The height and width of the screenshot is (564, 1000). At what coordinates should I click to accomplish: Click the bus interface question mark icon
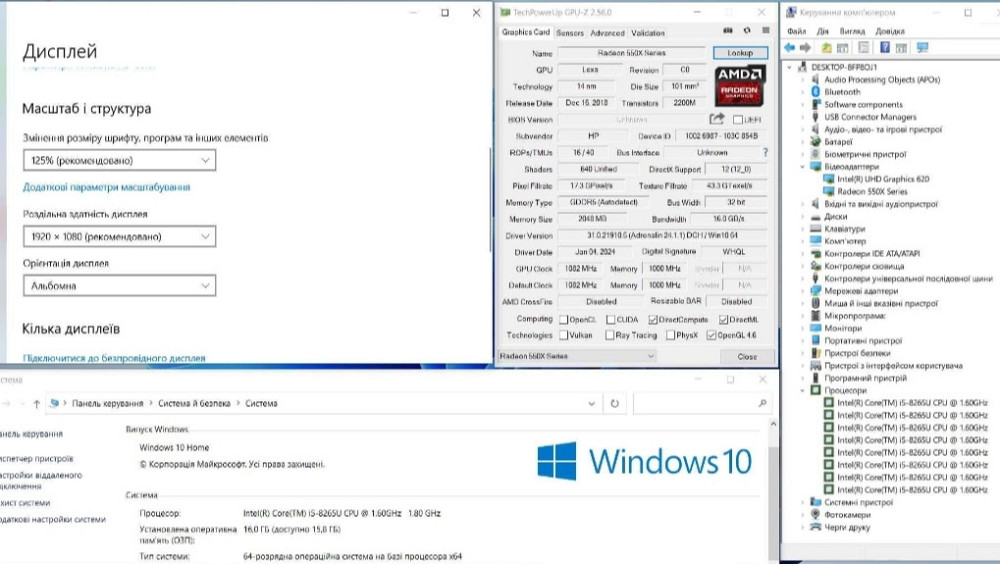[766, 152]
